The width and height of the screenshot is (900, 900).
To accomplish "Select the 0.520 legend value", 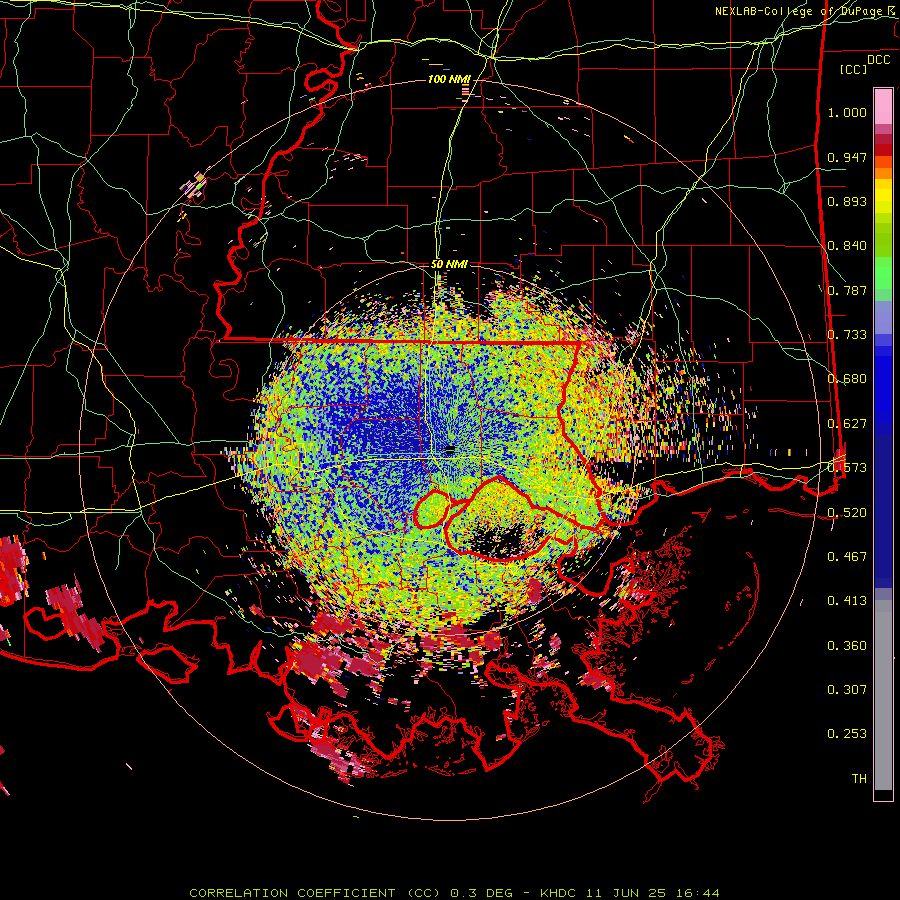I will [x=847, y=513].
